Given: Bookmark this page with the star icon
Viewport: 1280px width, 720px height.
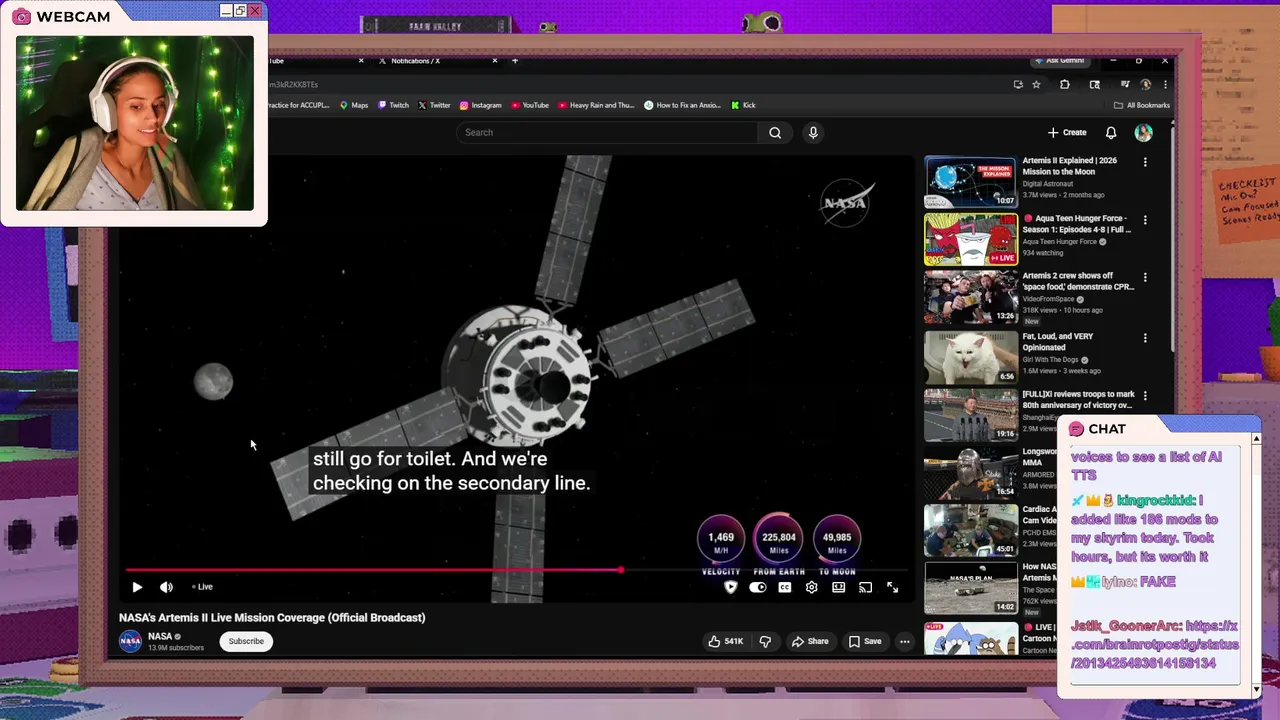Looking at the screenshot, I should point(1037,85).
